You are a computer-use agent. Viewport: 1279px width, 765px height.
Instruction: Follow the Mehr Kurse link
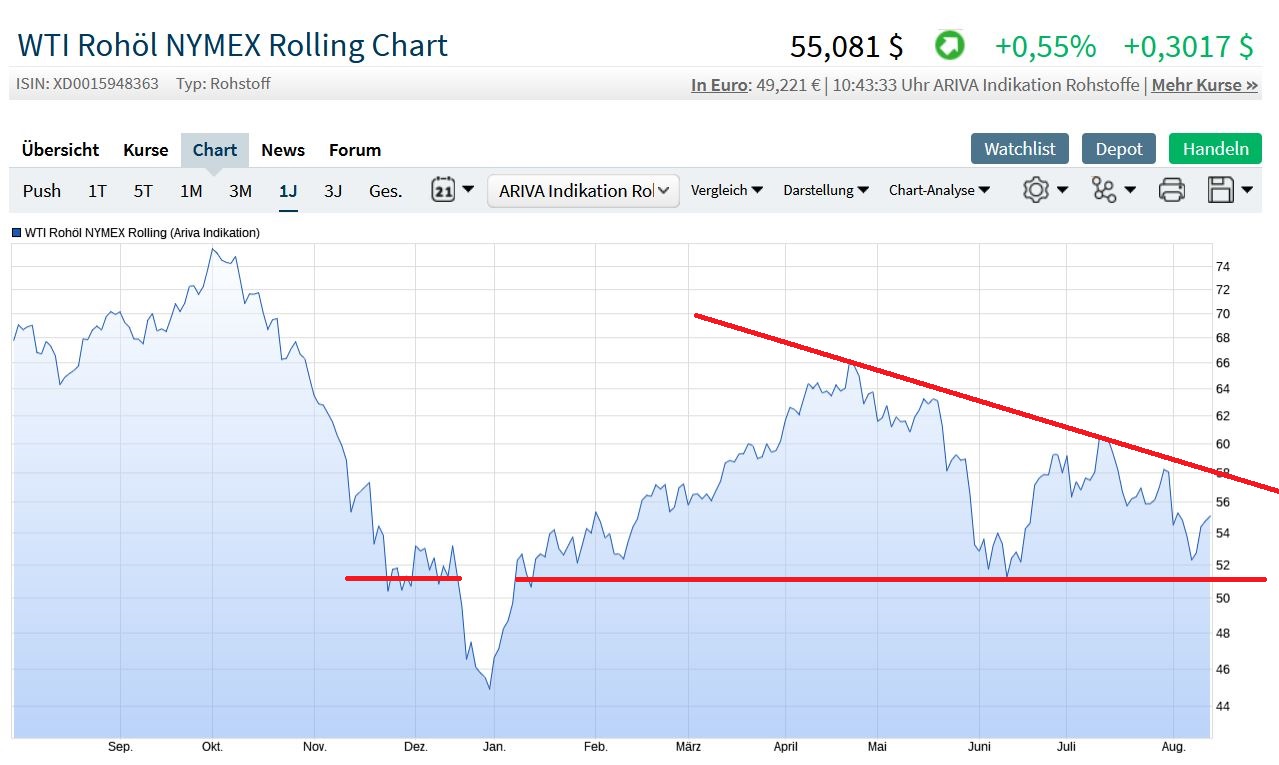(x=1204, y=85)
